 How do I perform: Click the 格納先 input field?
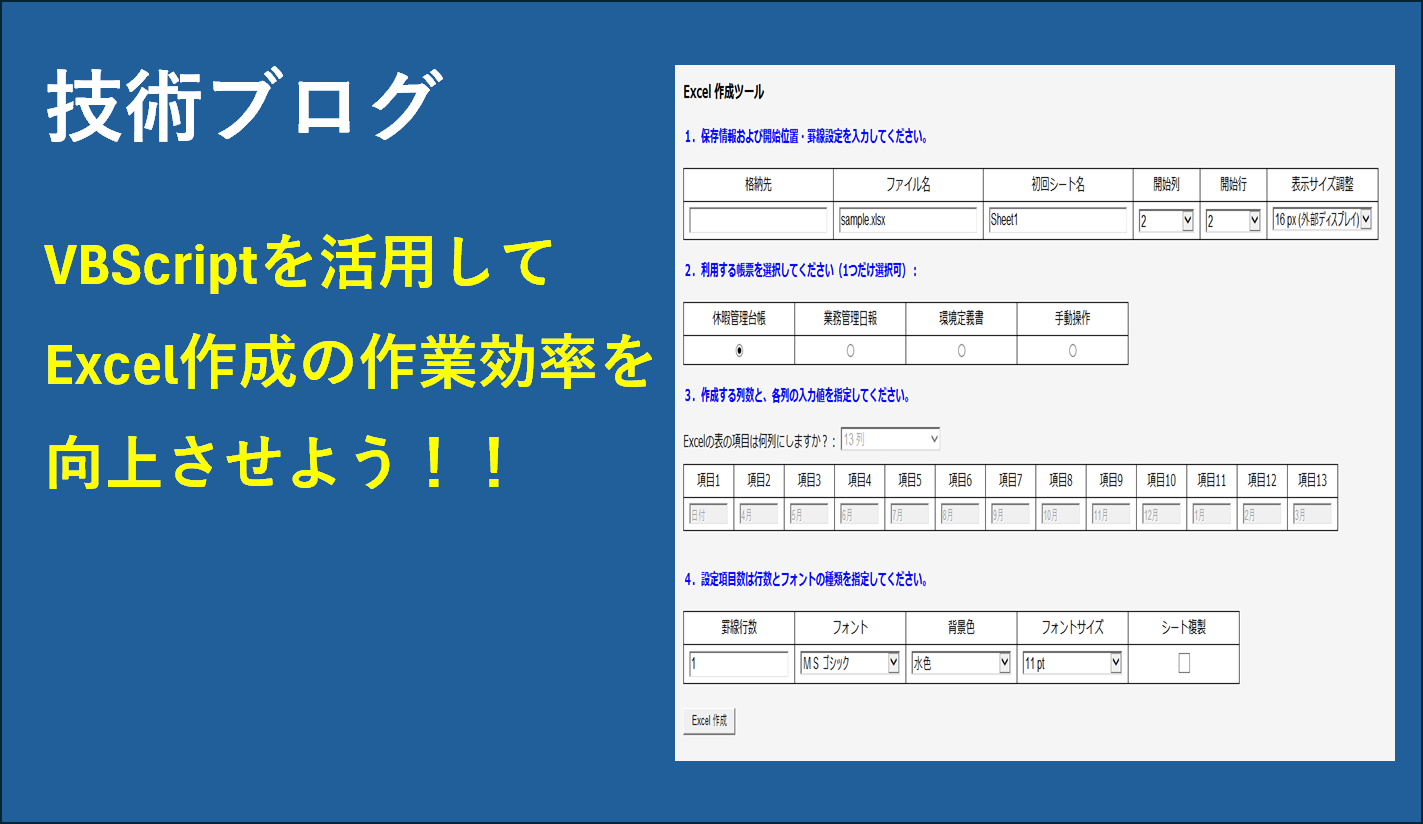758,221
